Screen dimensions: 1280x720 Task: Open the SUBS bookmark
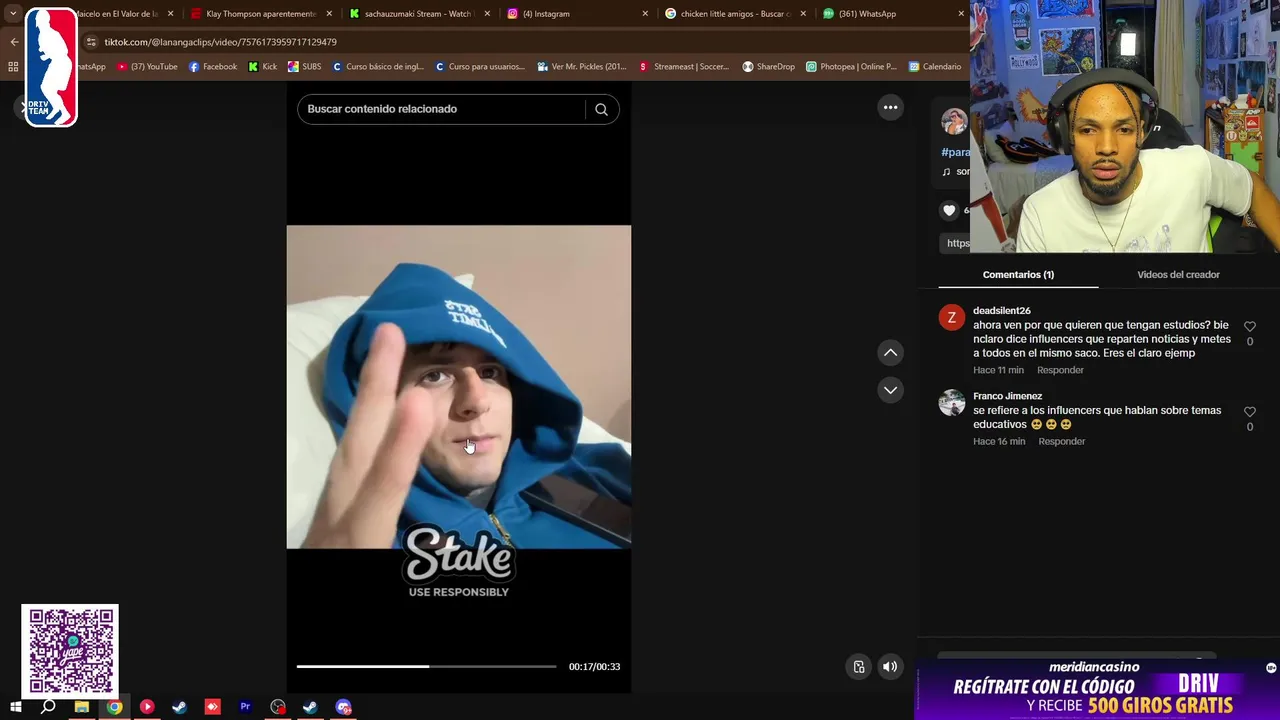[304, 67]
